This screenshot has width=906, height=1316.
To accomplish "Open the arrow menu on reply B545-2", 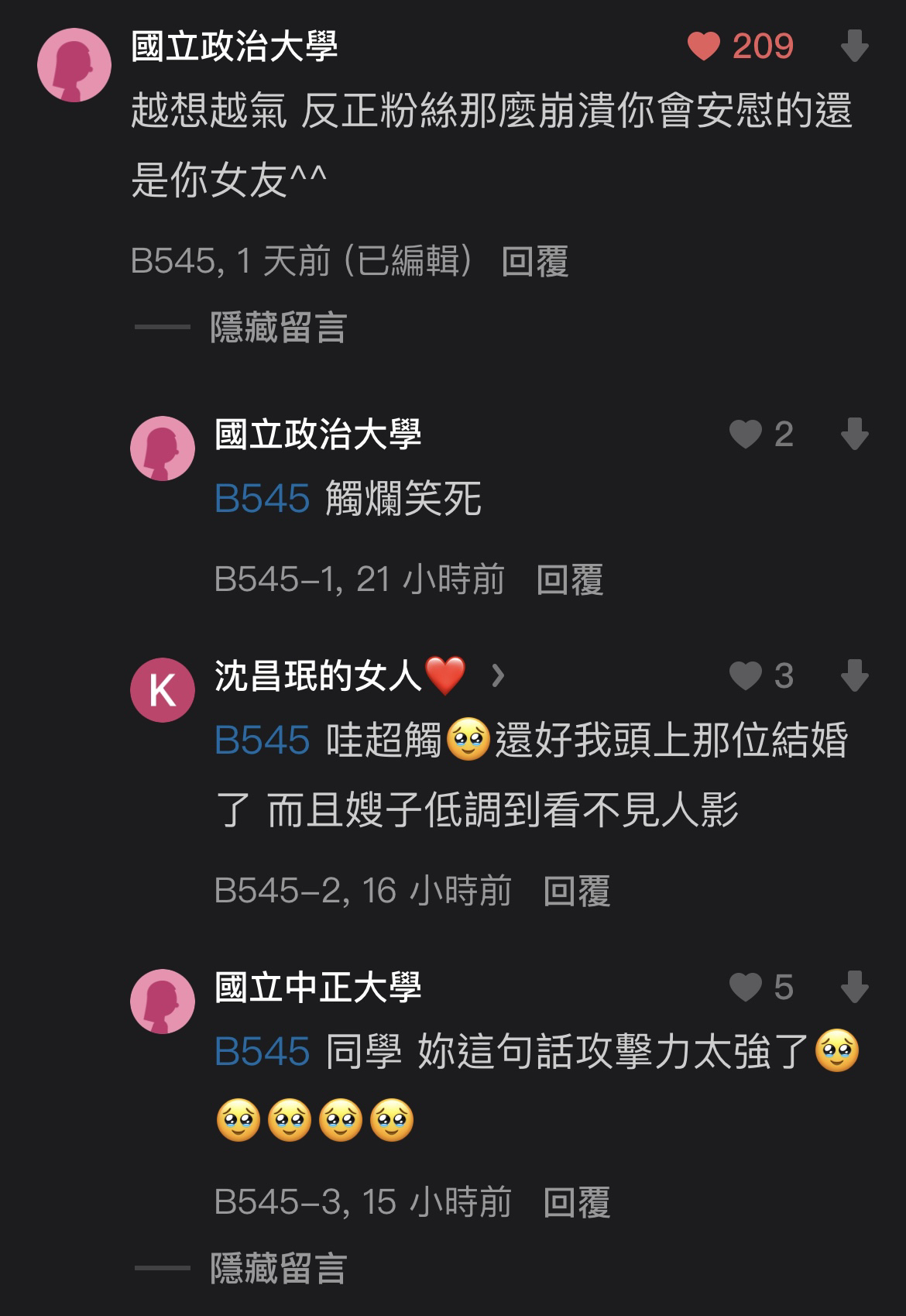I will click(x=855, y=675).
